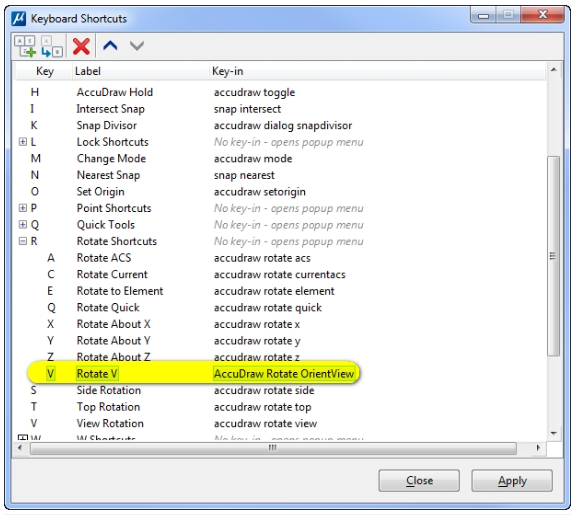The image size is (582, 517).
Task: Select the AccuDraw Hold shortcut row
Action: (280, 92)
